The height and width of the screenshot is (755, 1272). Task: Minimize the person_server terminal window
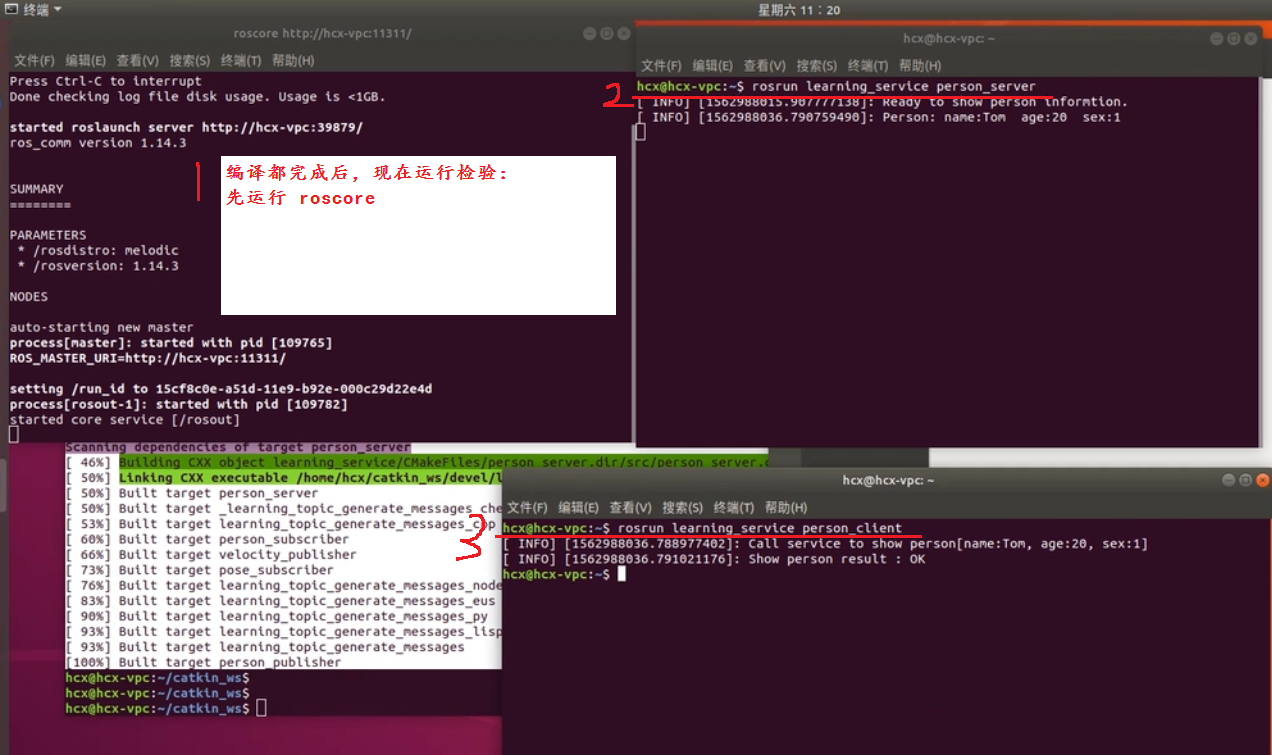point(1216,39)
